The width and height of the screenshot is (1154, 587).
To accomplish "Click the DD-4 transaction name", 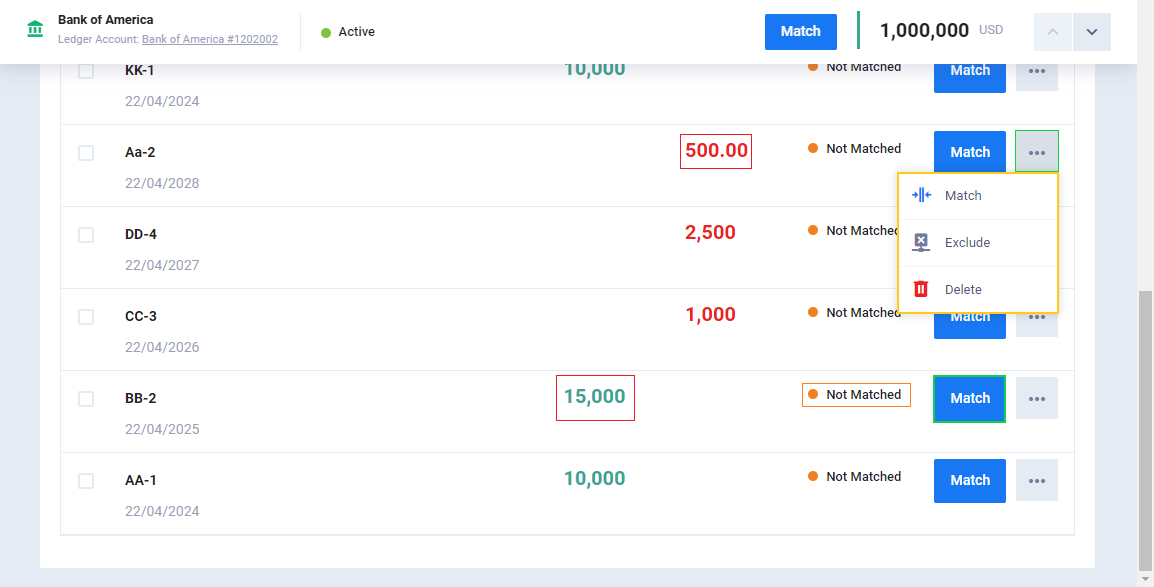I will click(141, 235).
